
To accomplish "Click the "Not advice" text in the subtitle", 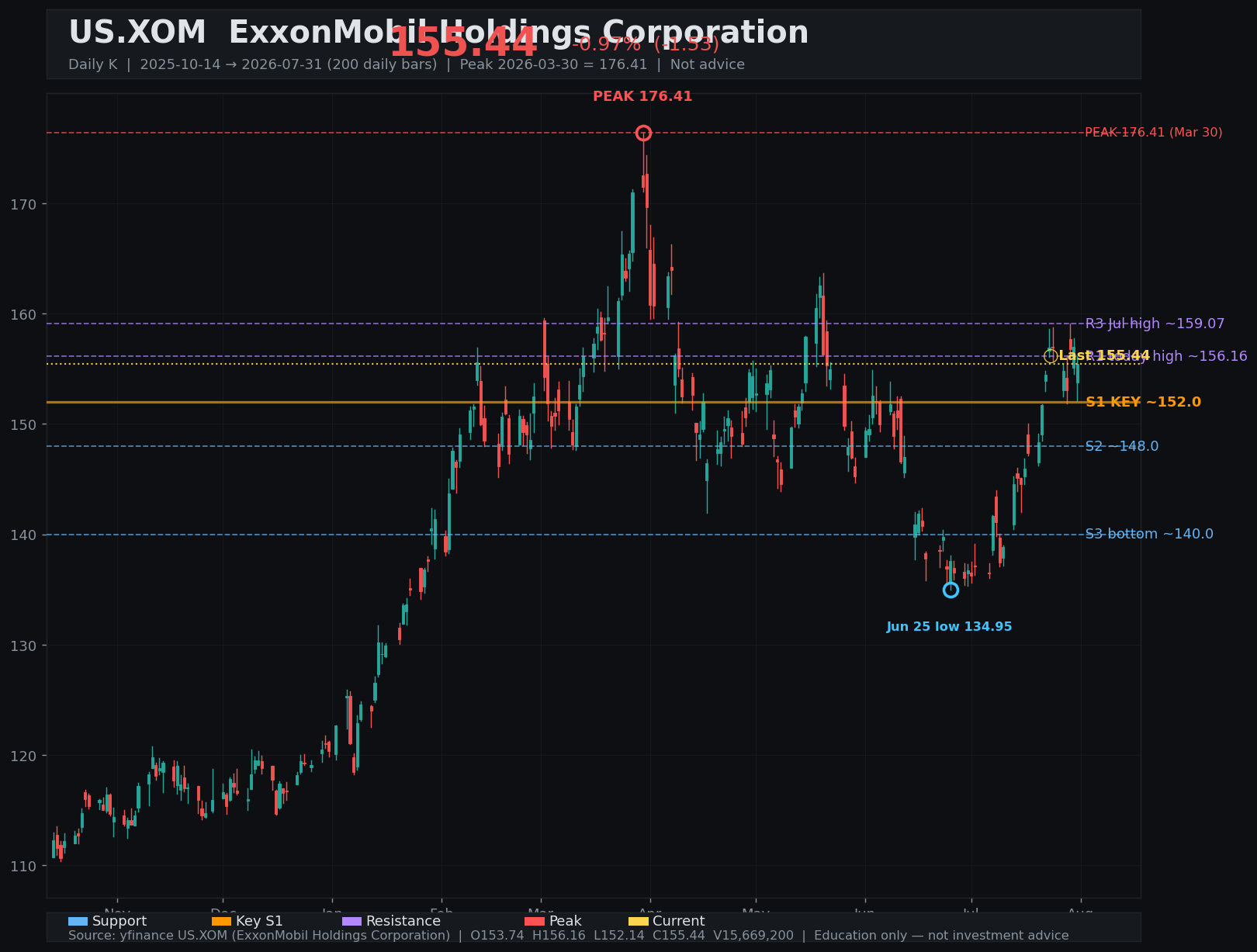I will pyautogui.click(x=708, y=64).
